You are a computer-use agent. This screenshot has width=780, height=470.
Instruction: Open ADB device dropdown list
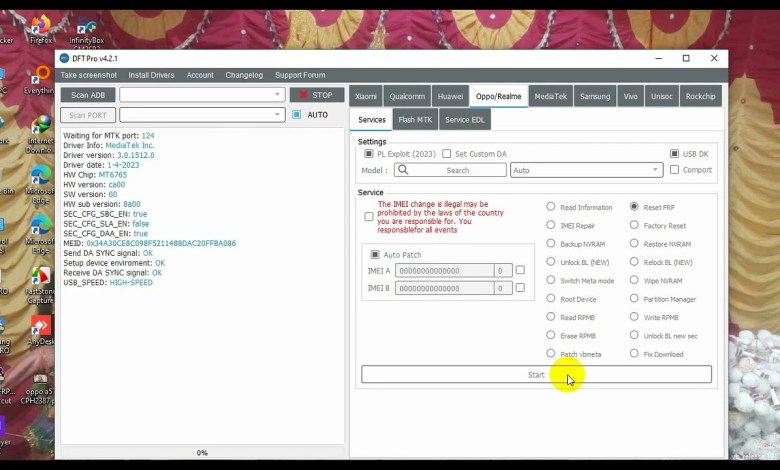277,94
